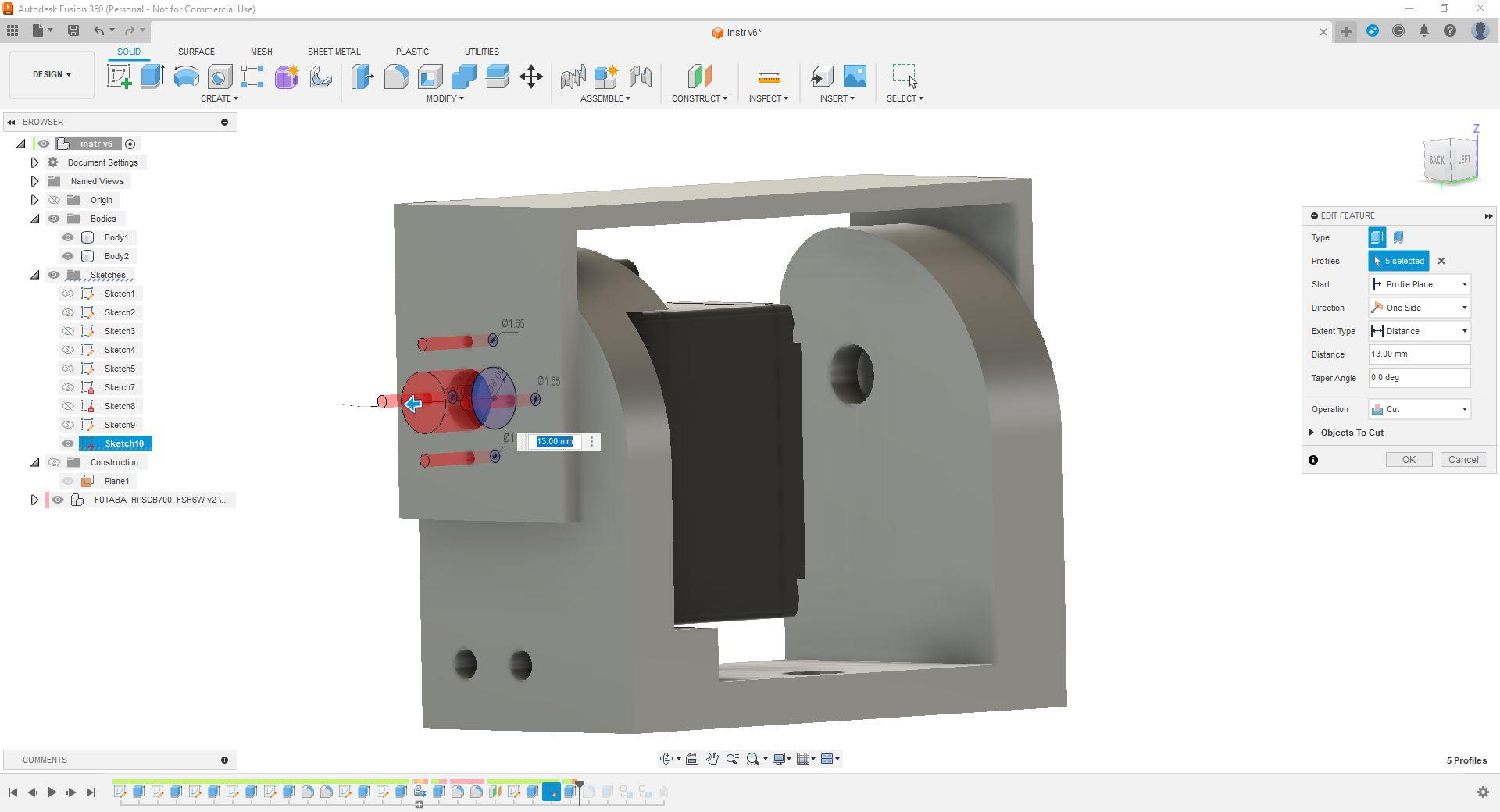Click the Window Select tool icon
The image size is (1500, 812).
pyautogui.click(x=905, y=76)
